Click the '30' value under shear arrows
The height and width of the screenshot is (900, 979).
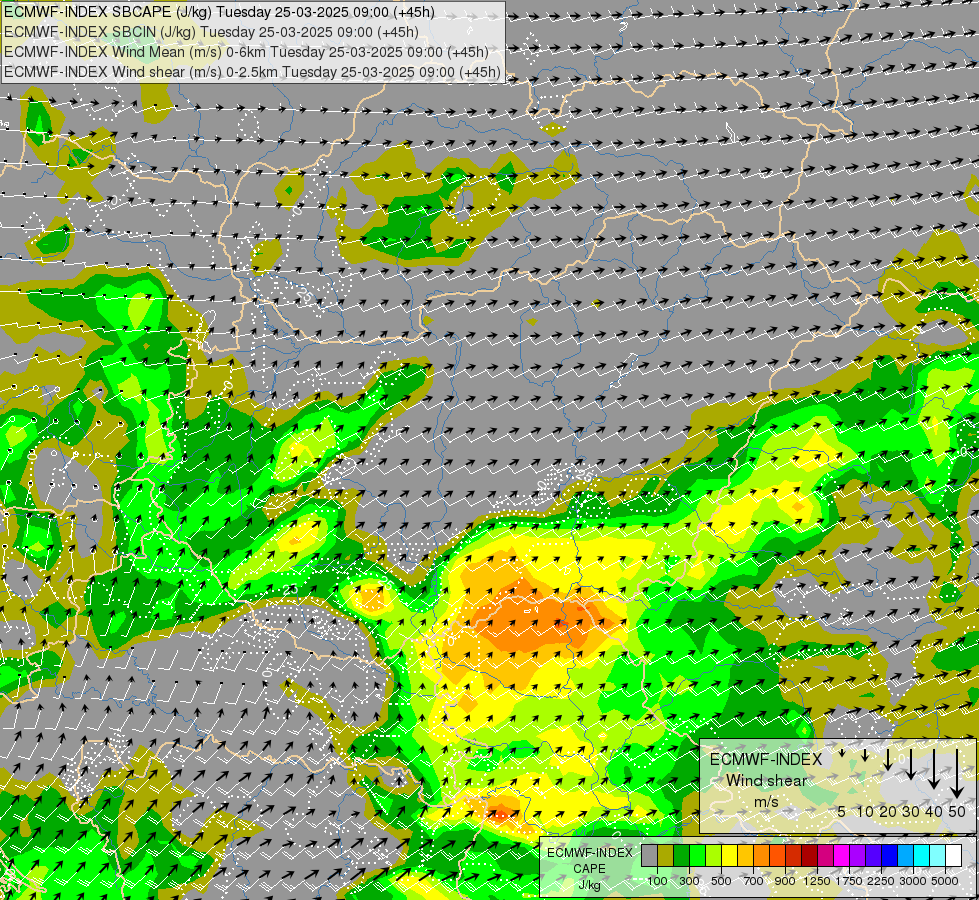[911, 811]
